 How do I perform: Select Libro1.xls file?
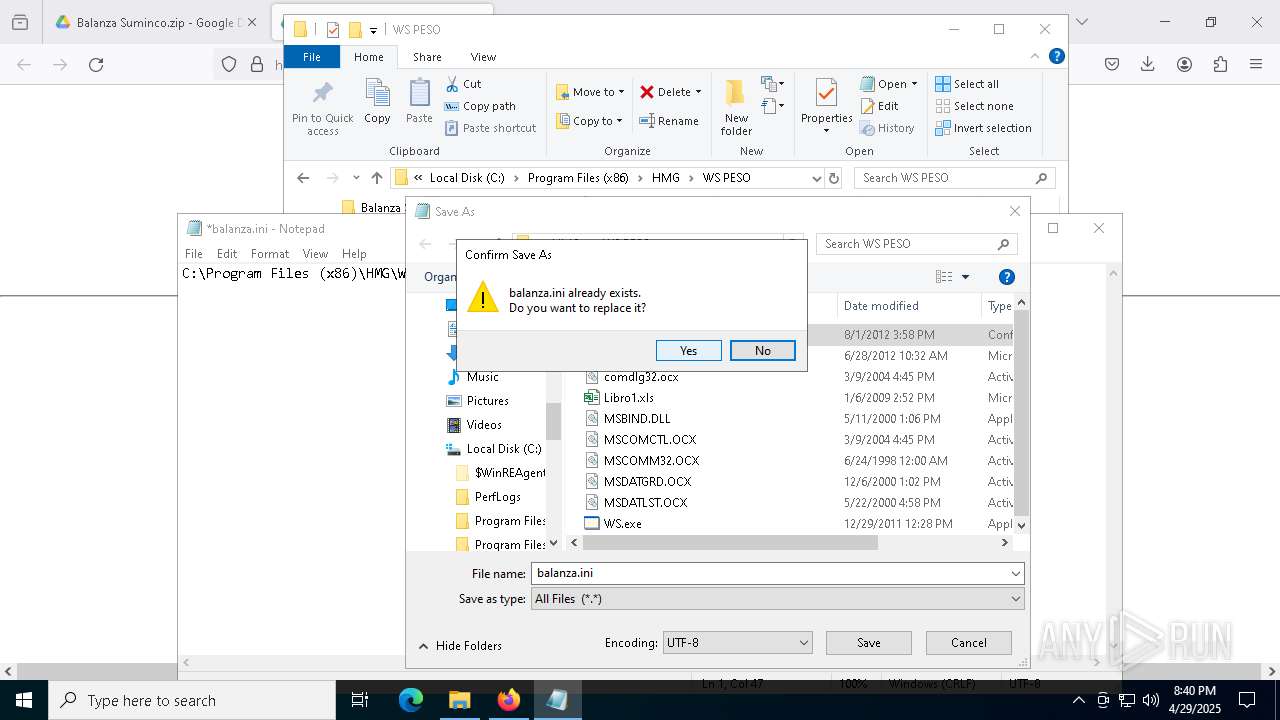click(628, 397)
